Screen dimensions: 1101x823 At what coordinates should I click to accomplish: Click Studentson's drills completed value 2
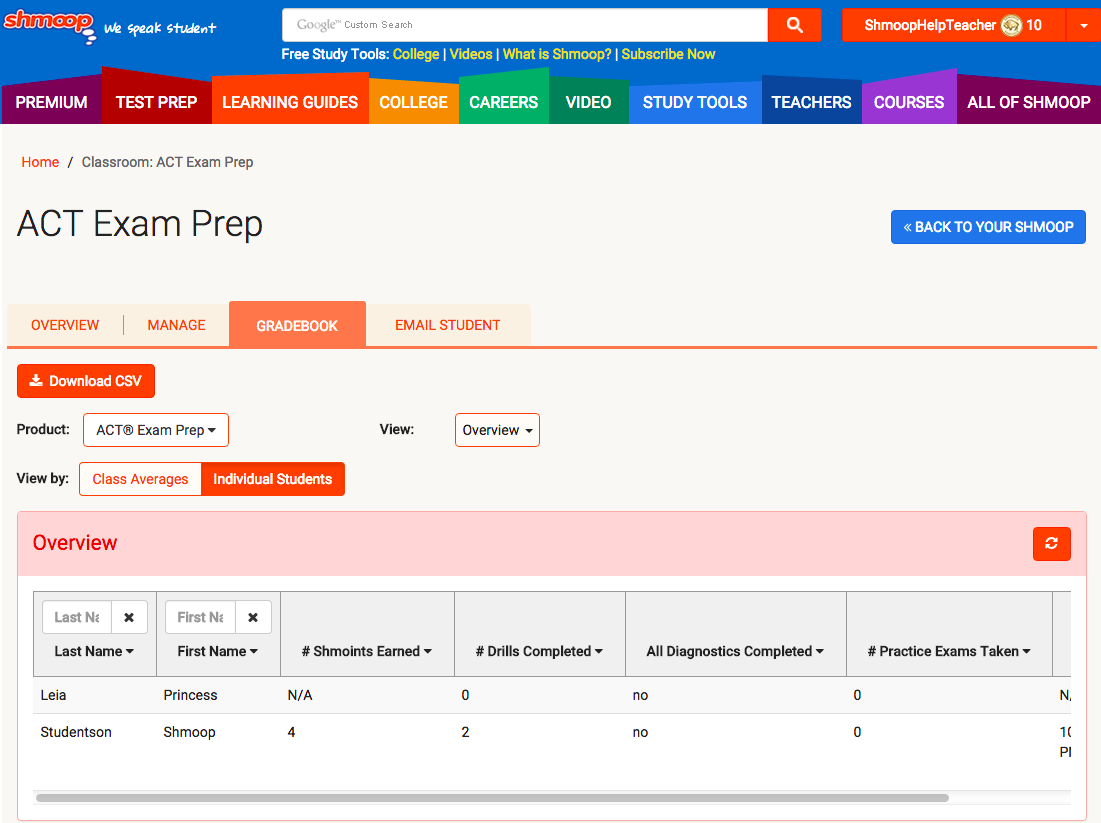click(465, 732)
